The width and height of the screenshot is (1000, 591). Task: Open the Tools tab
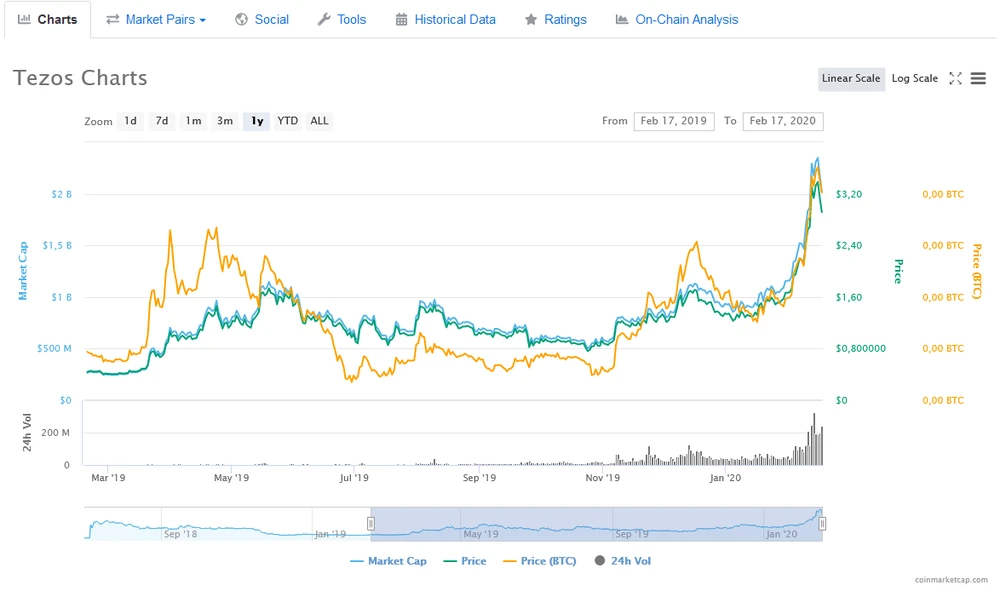coord(341,19)
